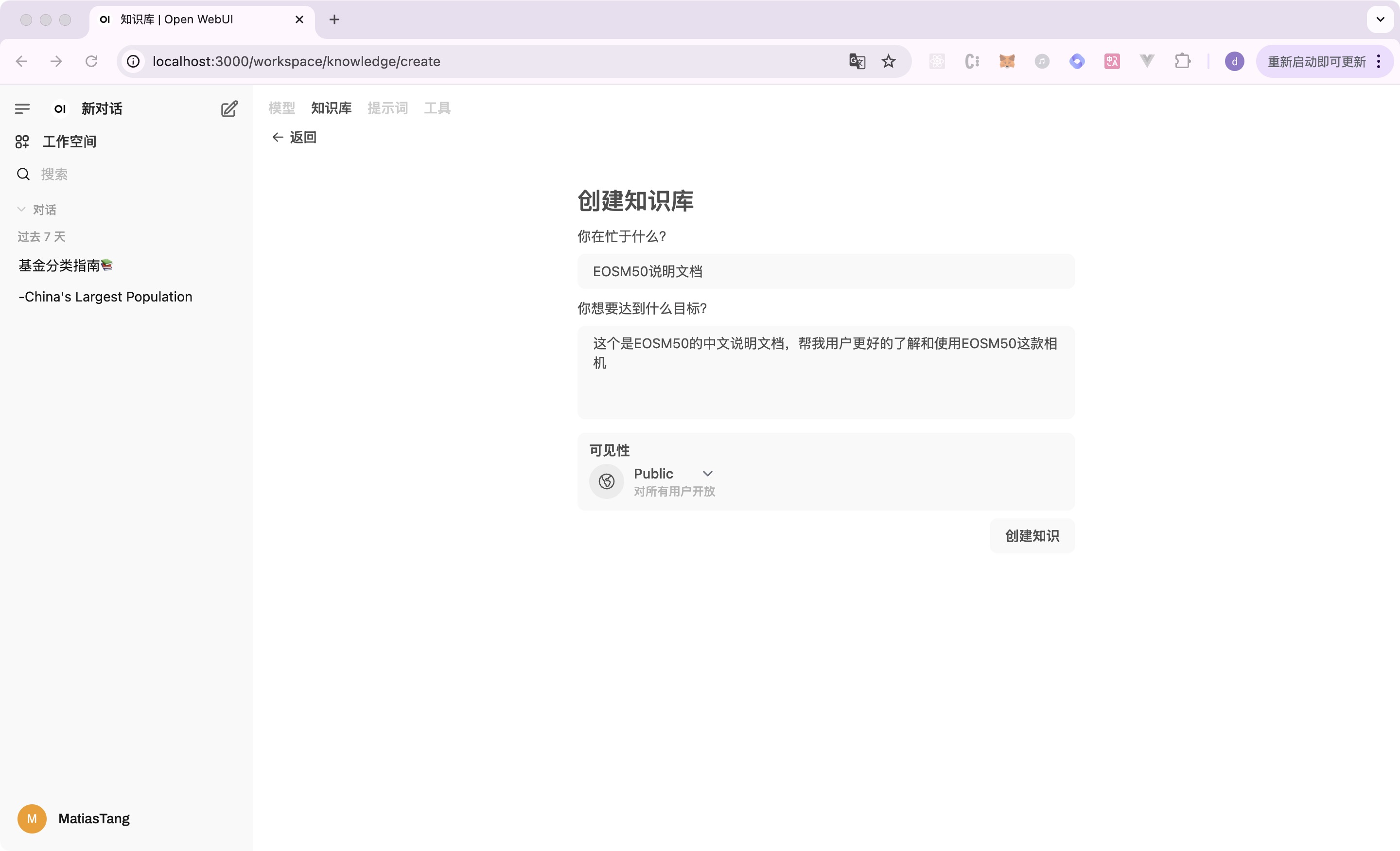The height and width of the screenshot is (851, 1400).
Task: Switch to the 提示词 tab
Action: [387, 108]
